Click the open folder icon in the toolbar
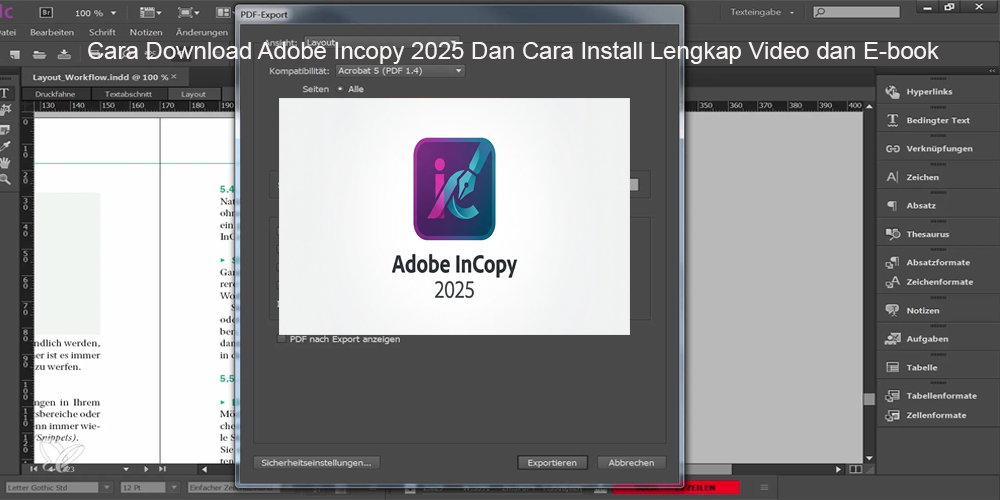The height and width of the screenshot is (500, 1000). coord(40,54)
